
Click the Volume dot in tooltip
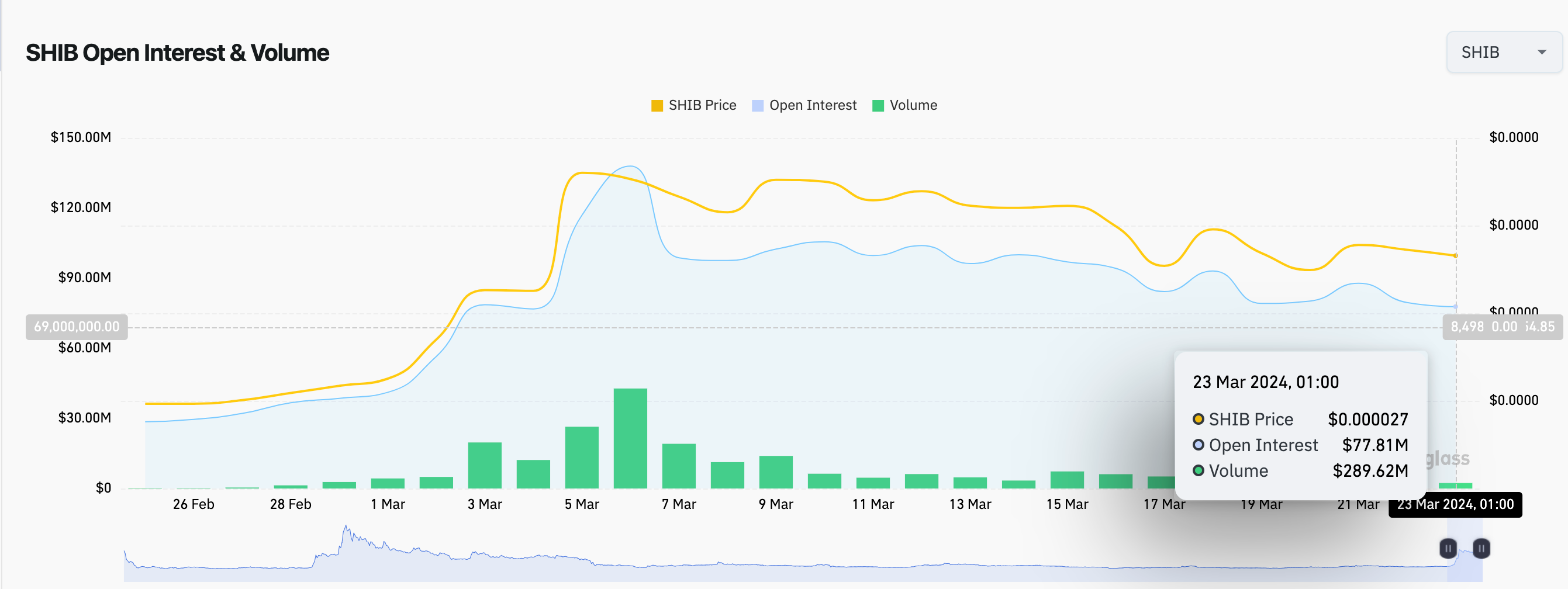point(1198,470)
